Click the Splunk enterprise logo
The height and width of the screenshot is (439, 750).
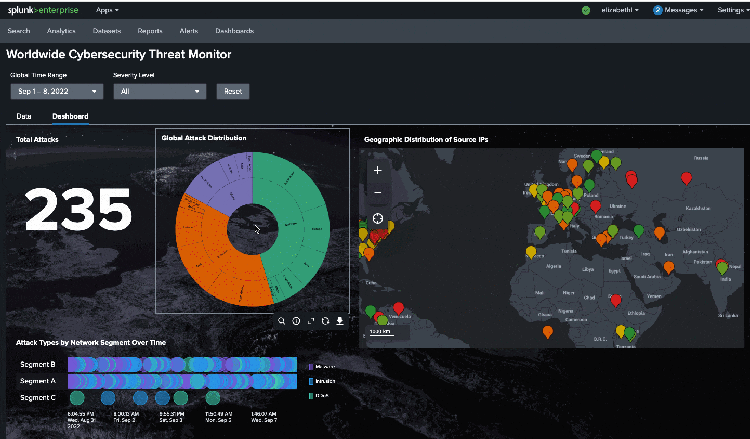click(x=42, y=10)
